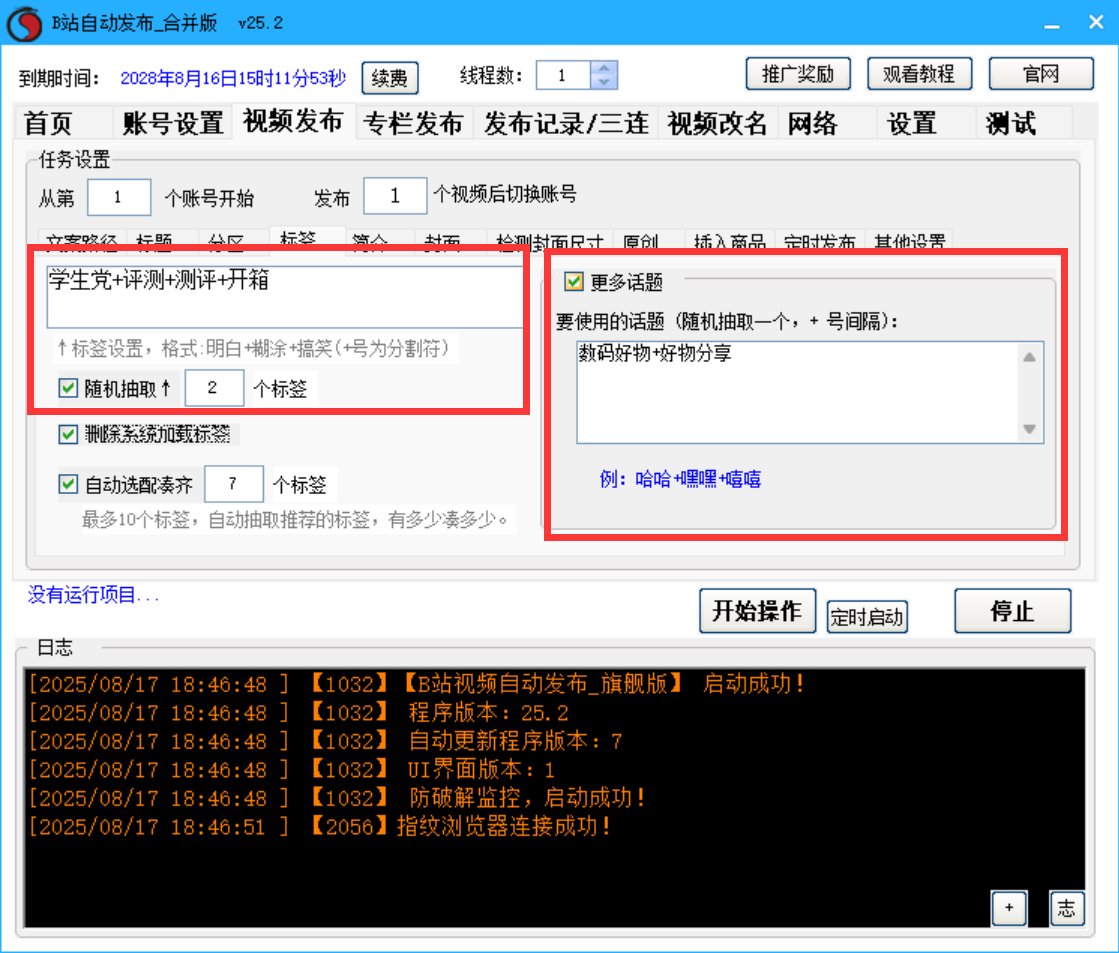This screenshot has width=1119, height=953.
Task: Click the 标签设置 format hint text
Action: click(253, 348)
